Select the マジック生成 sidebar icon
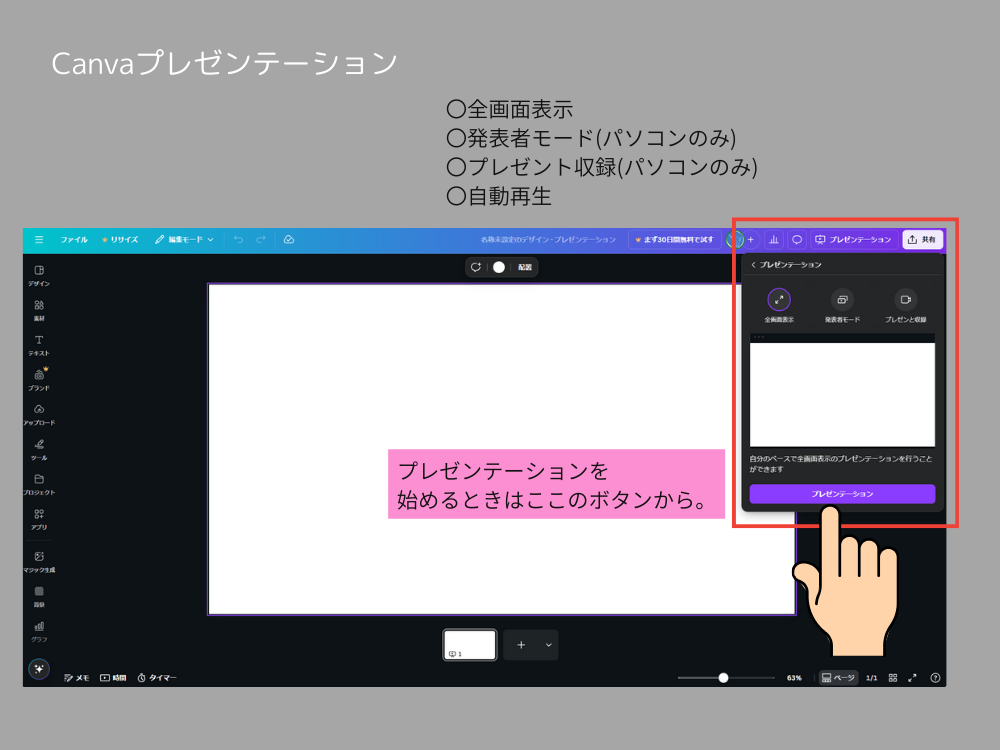This screenshot has width=1000, height=750. pos(38,560)
